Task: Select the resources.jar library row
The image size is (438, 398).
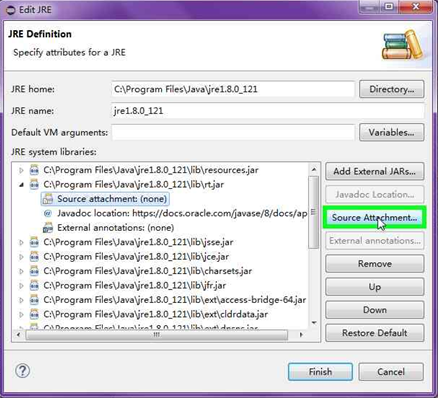Action: coord(151,170)
